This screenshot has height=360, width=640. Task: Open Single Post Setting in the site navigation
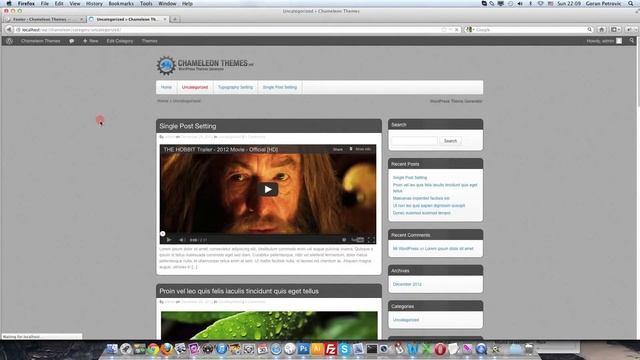(280, 87)
